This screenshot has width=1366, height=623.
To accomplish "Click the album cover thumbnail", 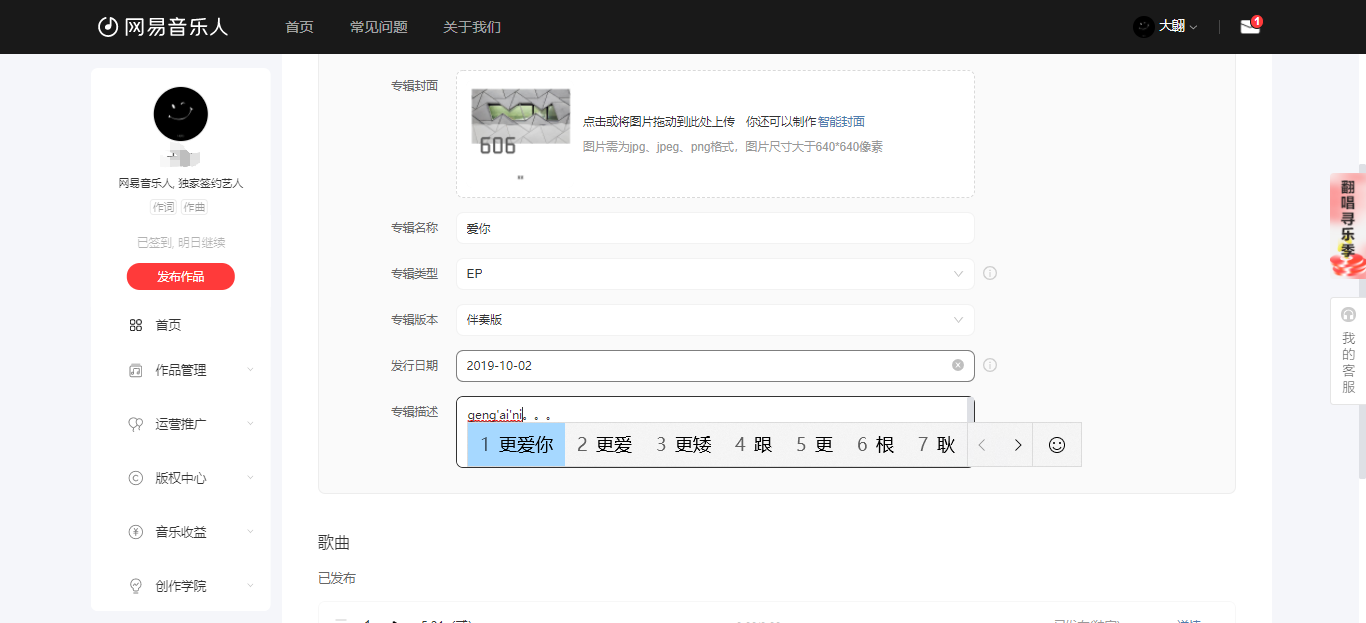I will (x=520, y=122).
